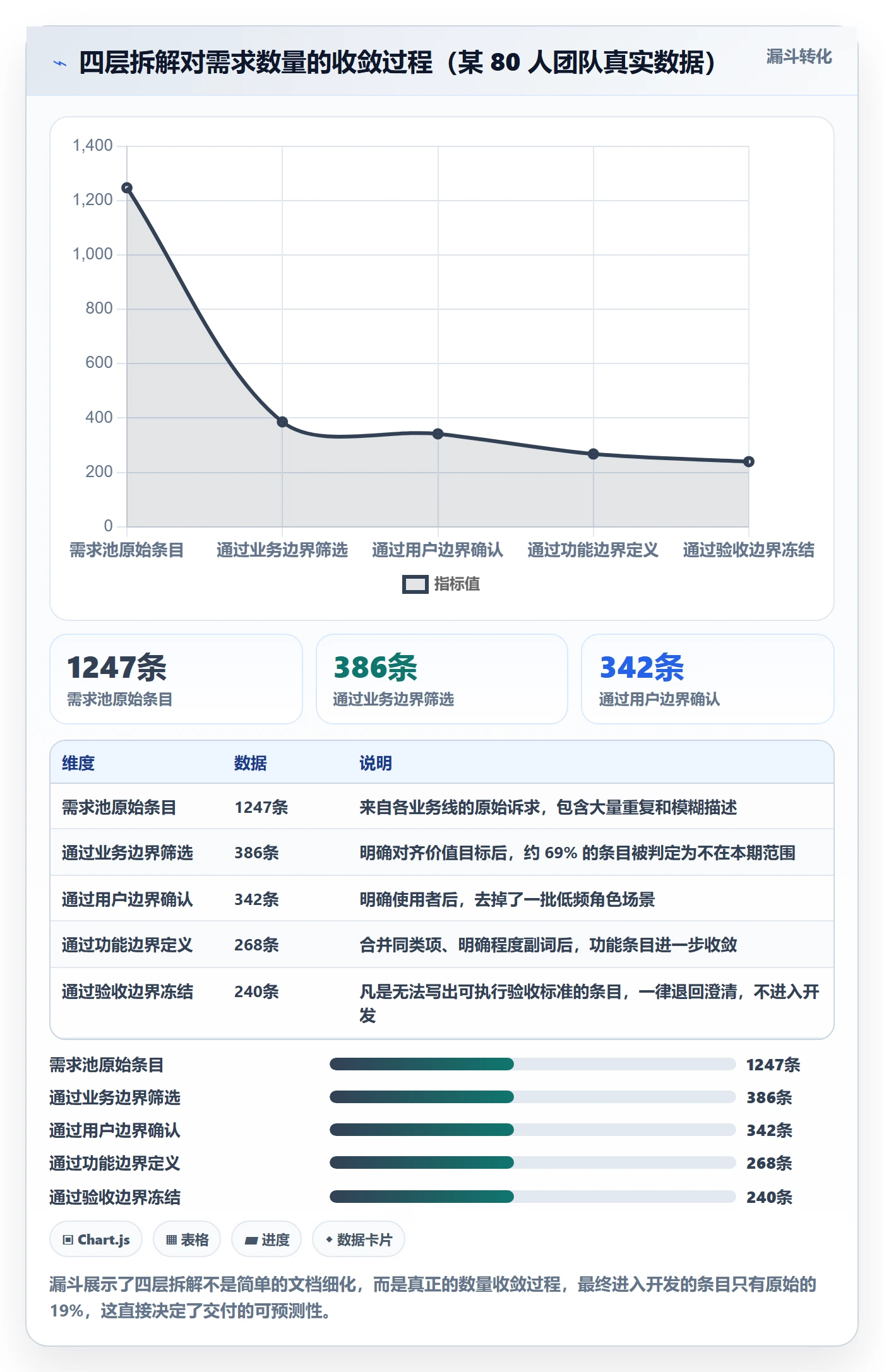Screen dimensions: 884x1372
Task: Click the y-axis label 1,000
Action: click(x=93, y=254)
